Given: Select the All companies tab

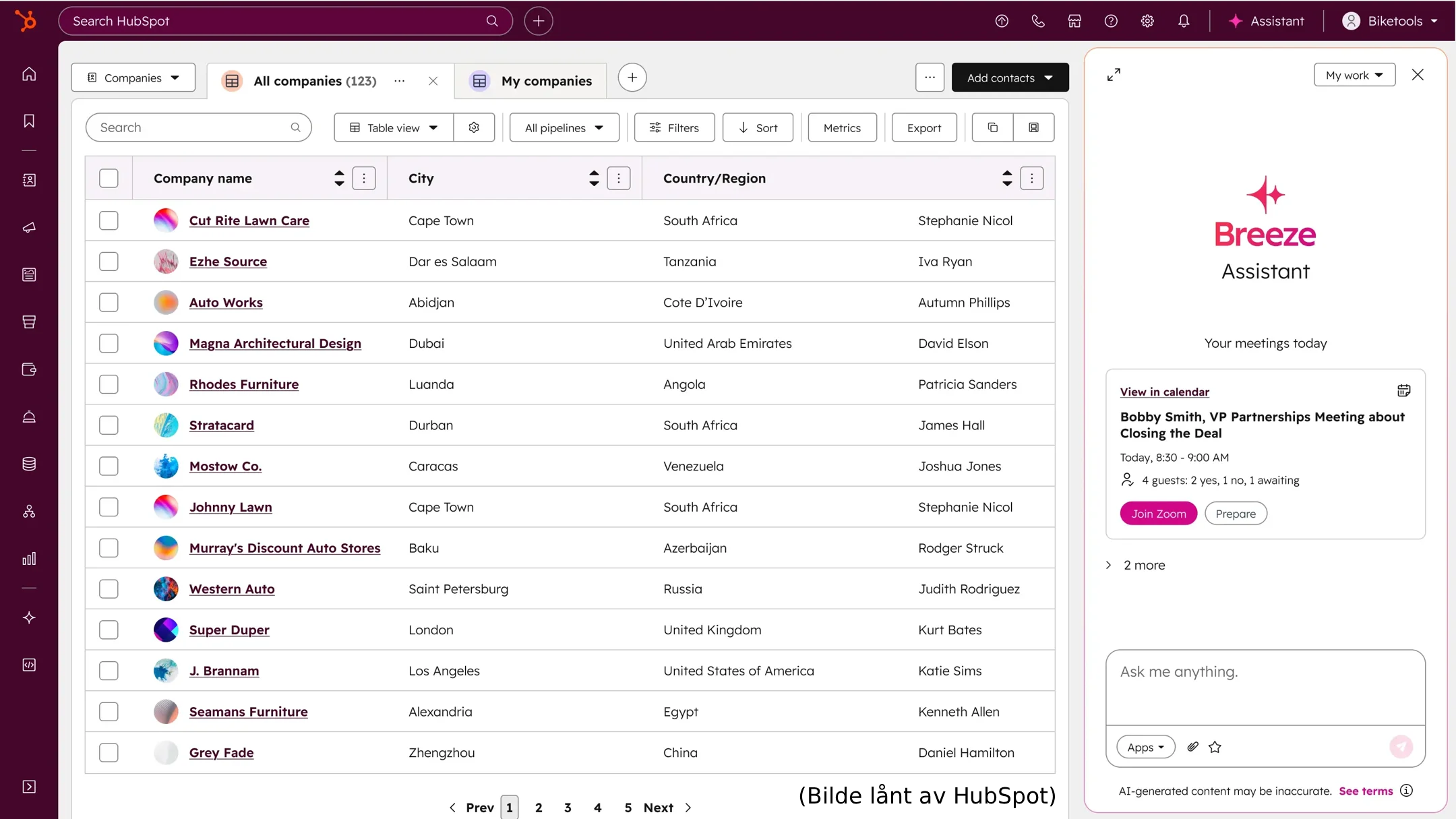Looking at the screenshot, I should 313,80.
